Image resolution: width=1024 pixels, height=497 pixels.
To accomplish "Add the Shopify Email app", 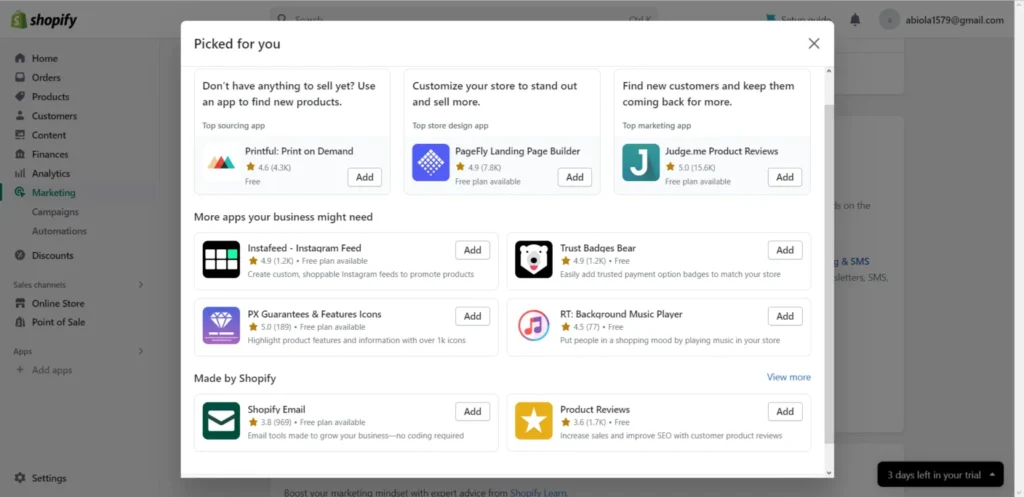I will (x=473, y=411).
